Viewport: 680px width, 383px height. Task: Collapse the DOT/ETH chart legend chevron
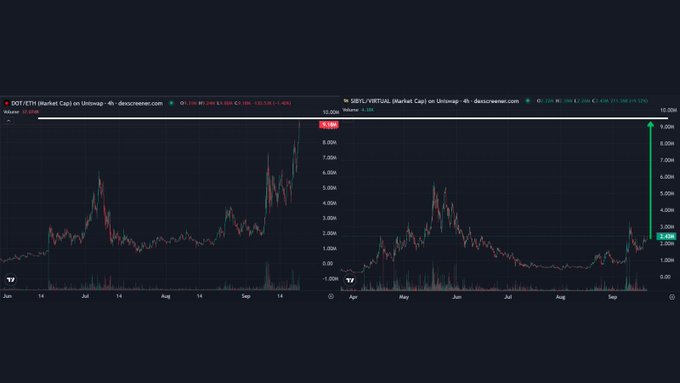click(x=8, y=121)
